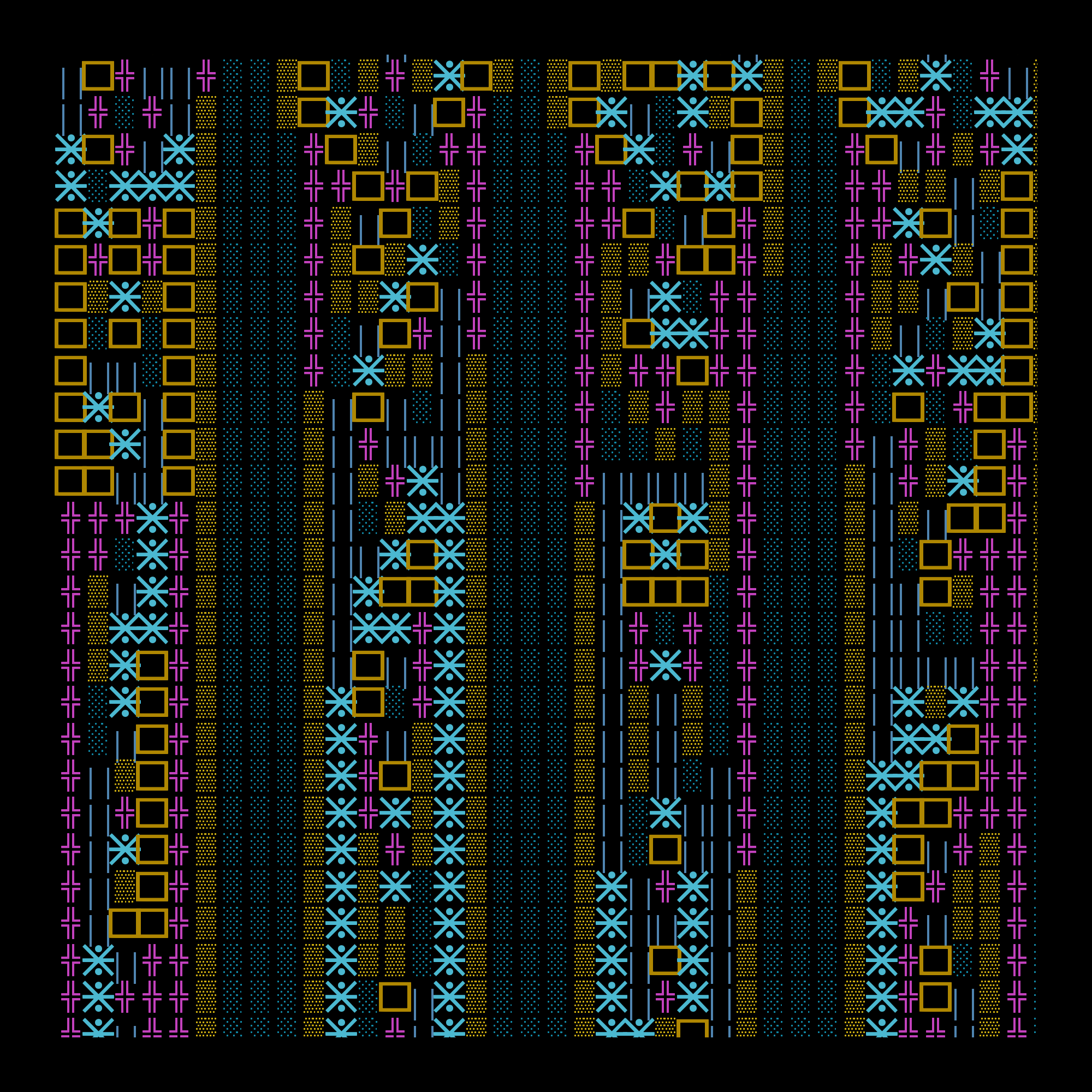
Task: Select the gold square flanked by two cyan asterisks
Action: tap(665, 518)
